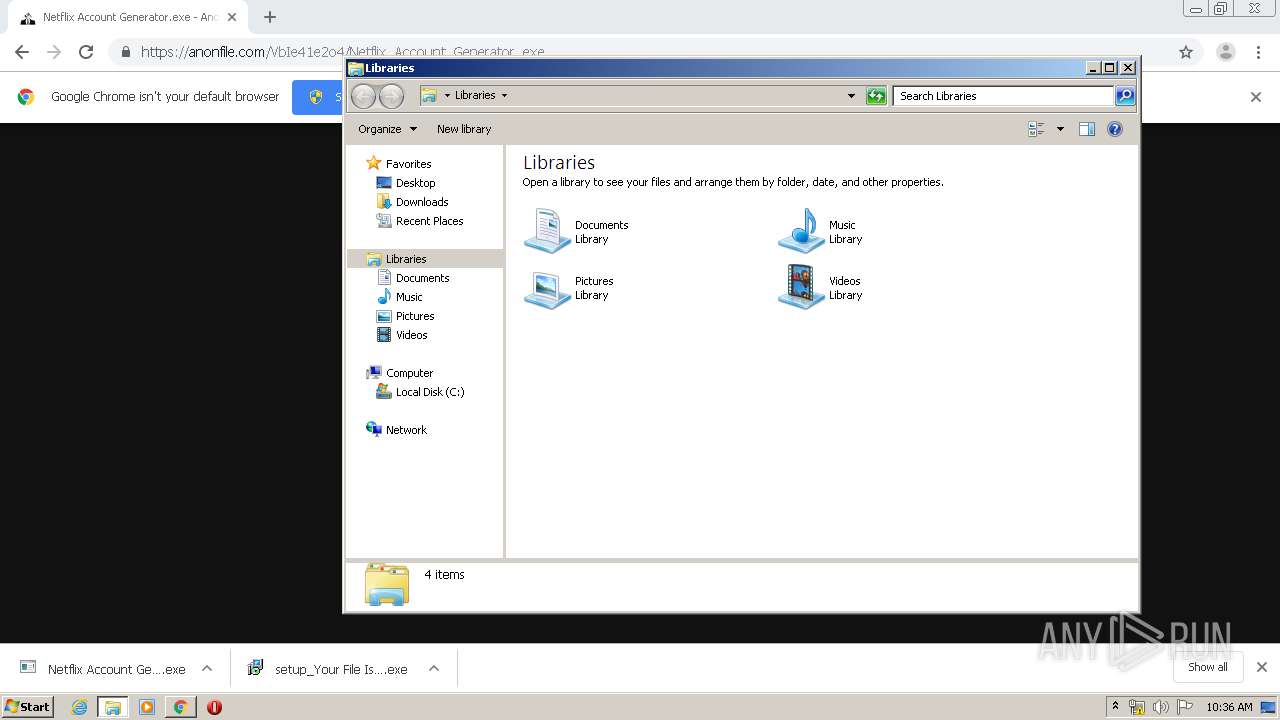
Task: Click the Action Center flag tray icon
Action: (1184, 707)
